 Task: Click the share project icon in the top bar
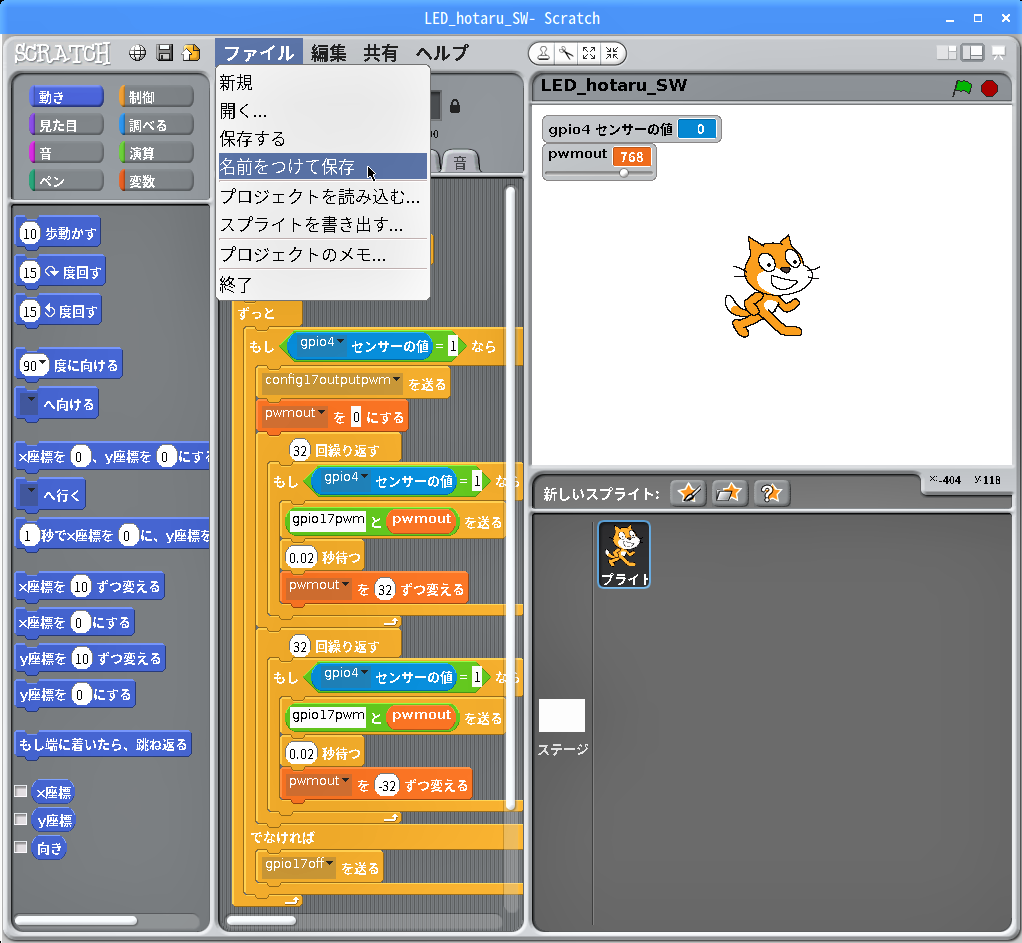[x=191, y=53]
